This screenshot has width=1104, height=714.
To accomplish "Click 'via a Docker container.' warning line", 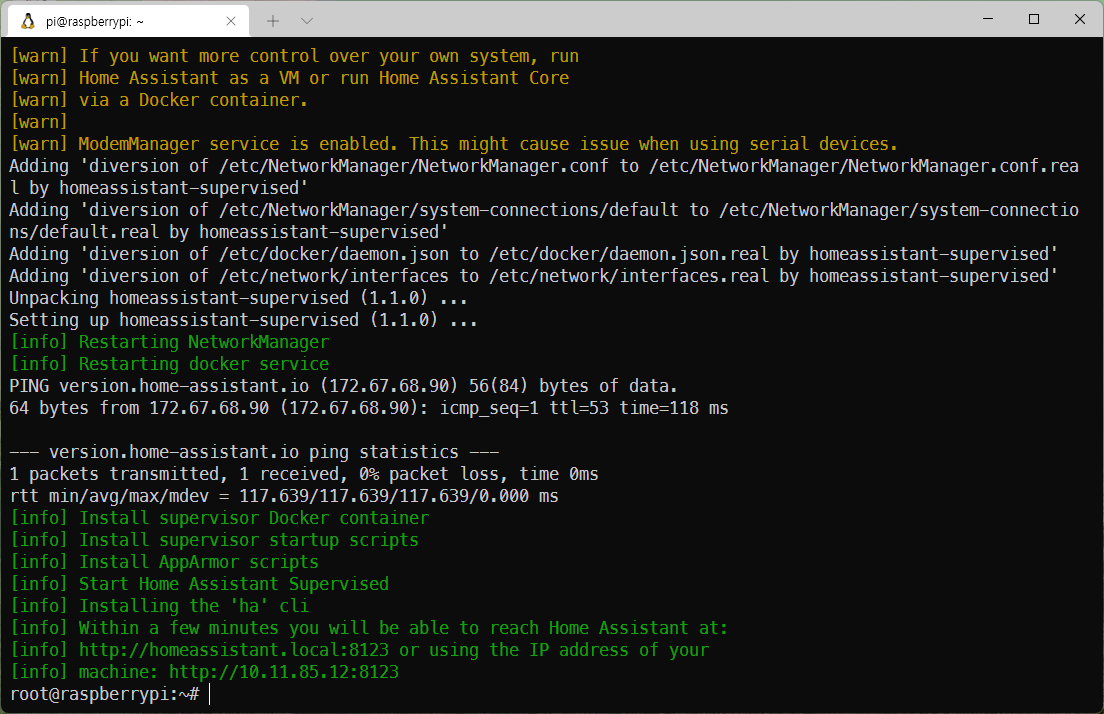I will point(159,100).
